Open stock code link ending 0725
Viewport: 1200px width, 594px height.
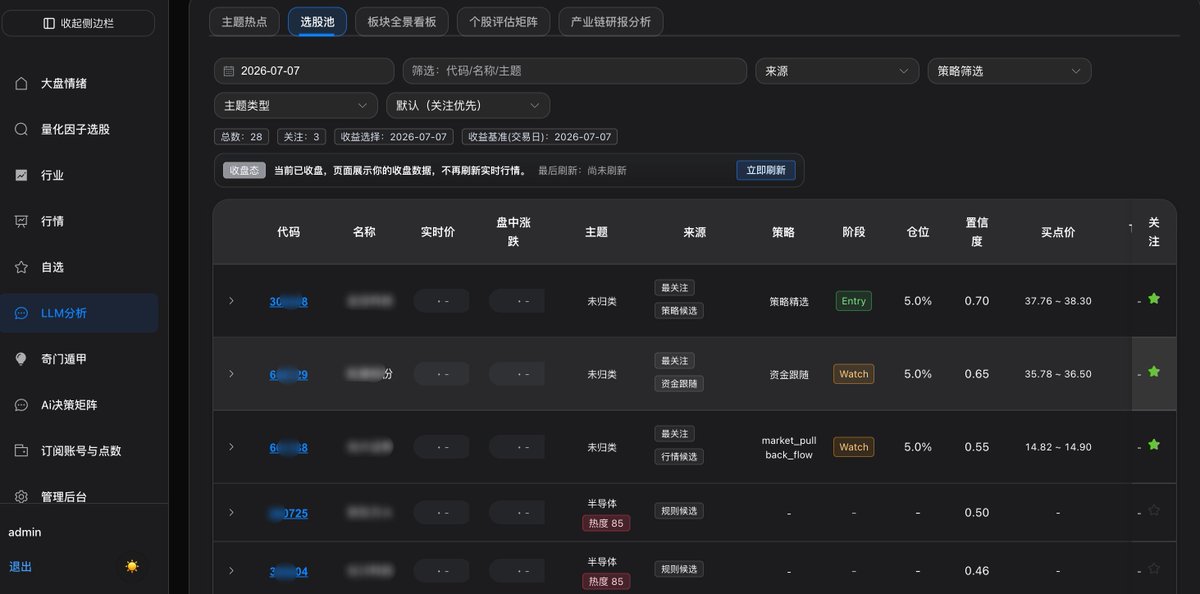tap(288, 513)
